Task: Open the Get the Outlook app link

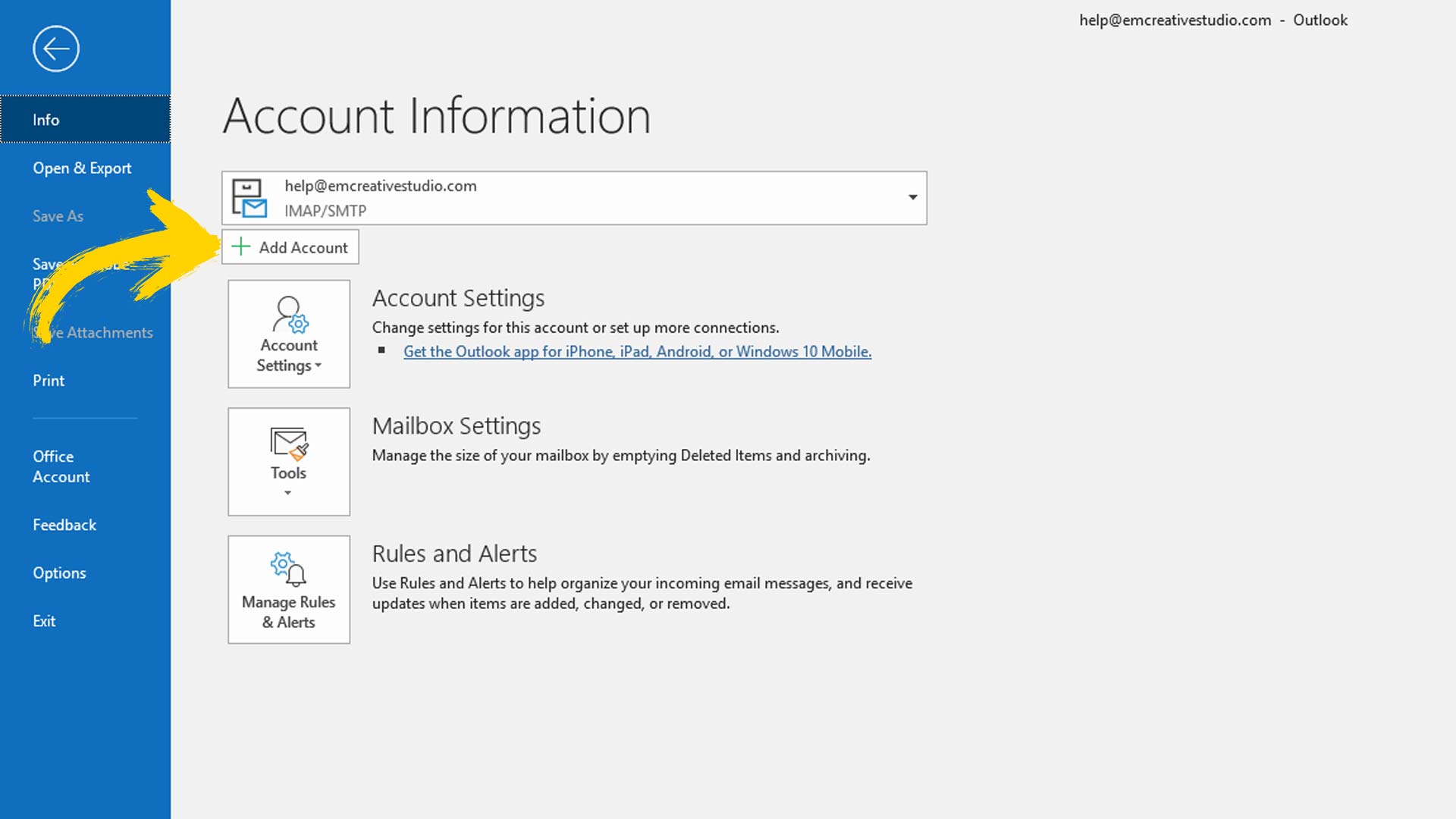Action: tap(637, 352)
